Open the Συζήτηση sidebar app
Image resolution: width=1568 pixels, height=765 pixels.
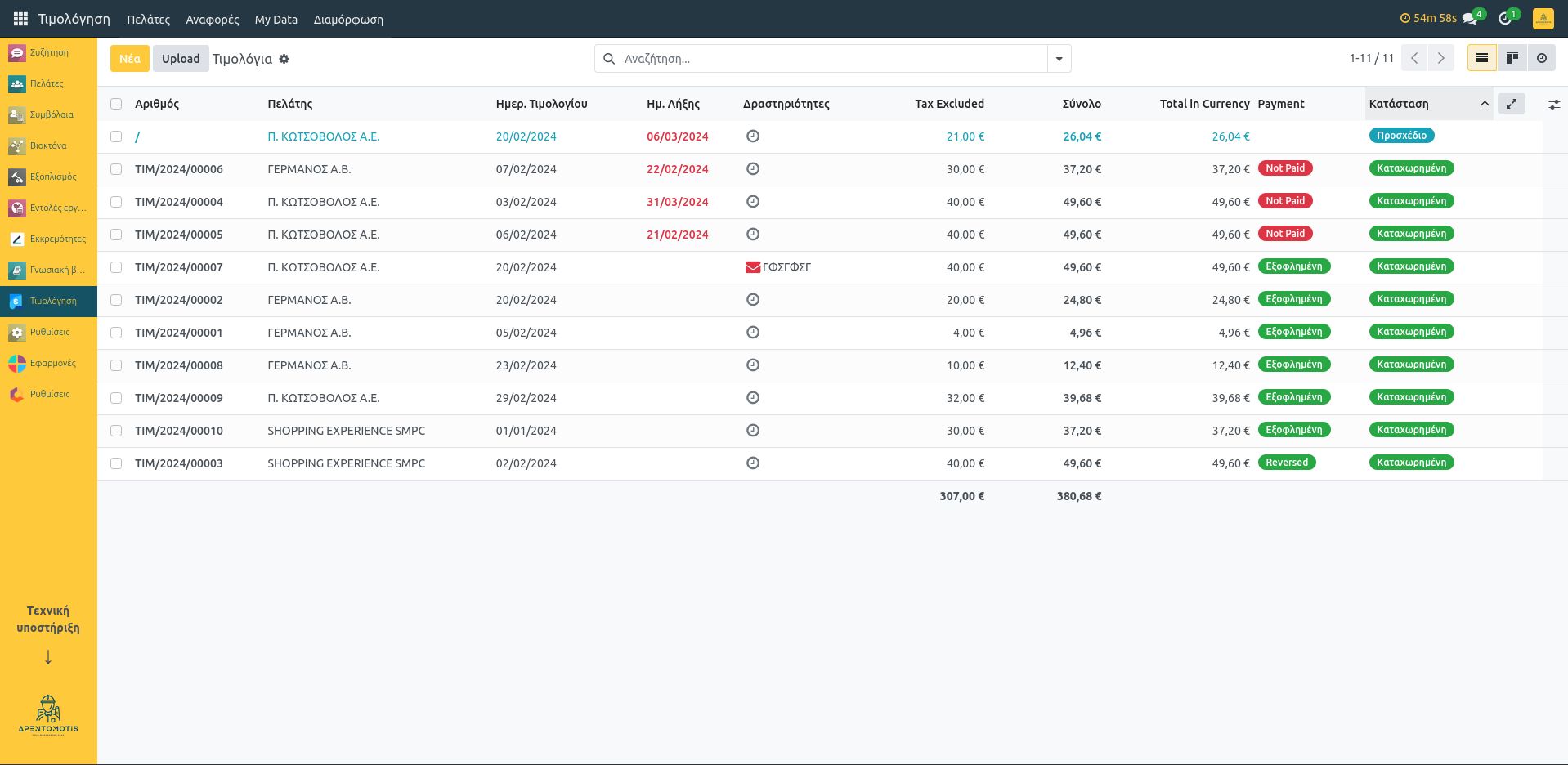tap(48, 52)
